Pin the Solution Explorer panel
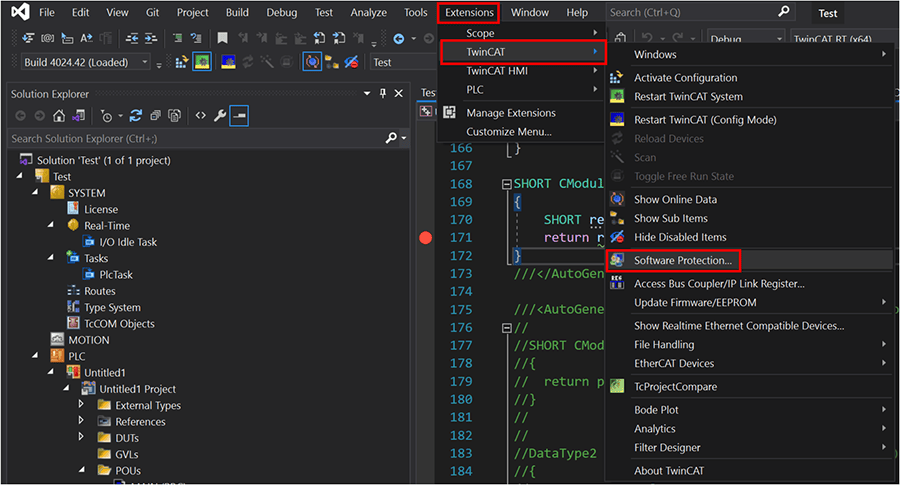The image size is (900, 485). tap(383, 94)
